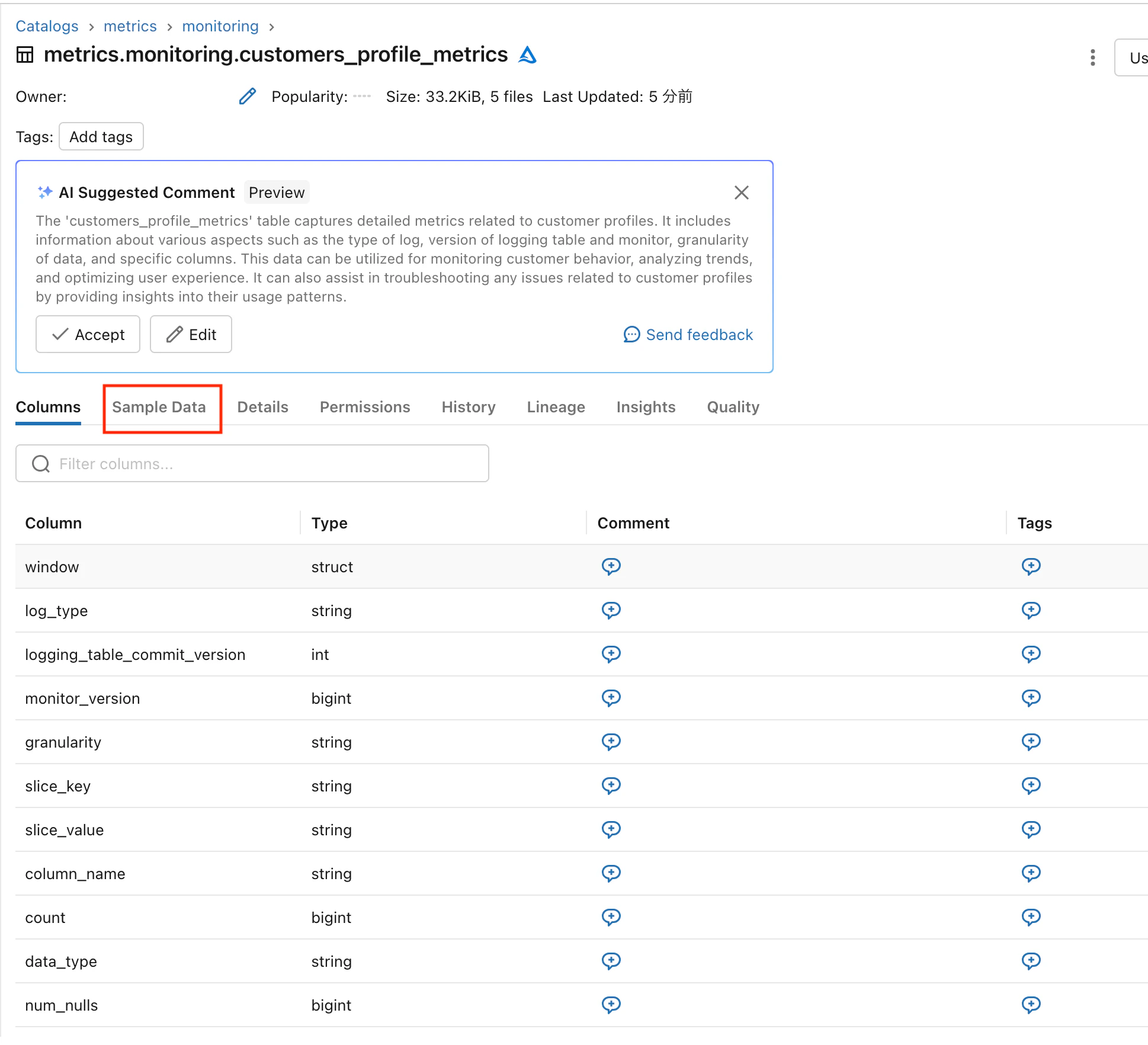Add comment to window column
This screenshot has width=1148, height=1045.
click(x=611, y=566)
